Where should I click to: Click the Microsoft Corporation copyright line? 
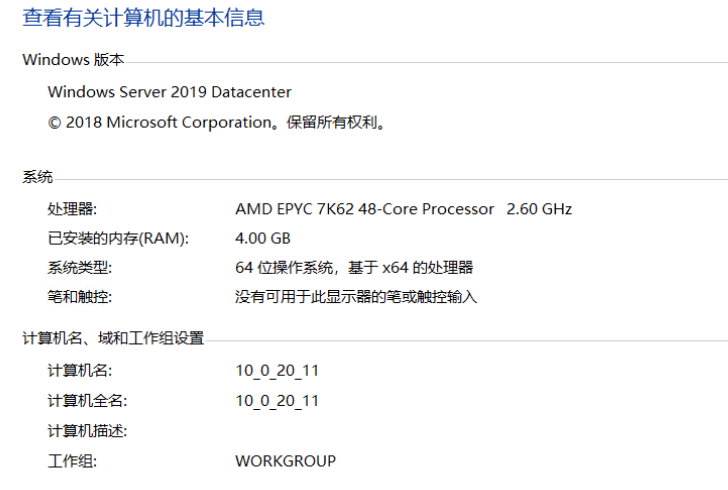pos(216,123)
